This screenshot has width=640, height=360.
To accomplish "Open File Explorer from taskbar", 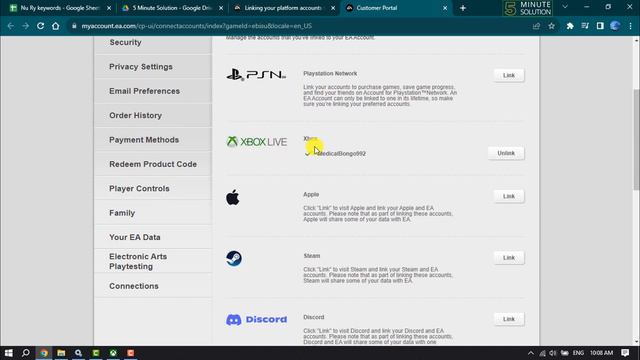I will click(x=61, y=353).
